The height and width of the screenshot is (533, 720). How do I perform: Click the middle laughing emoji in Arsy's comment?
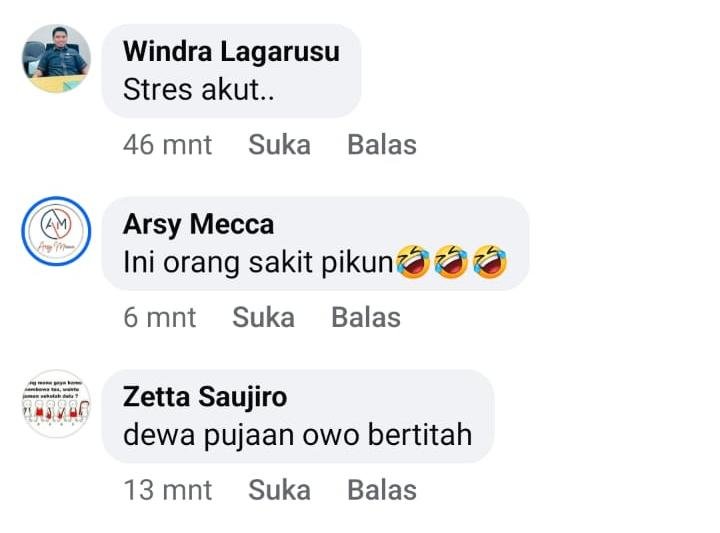(451, 262)
